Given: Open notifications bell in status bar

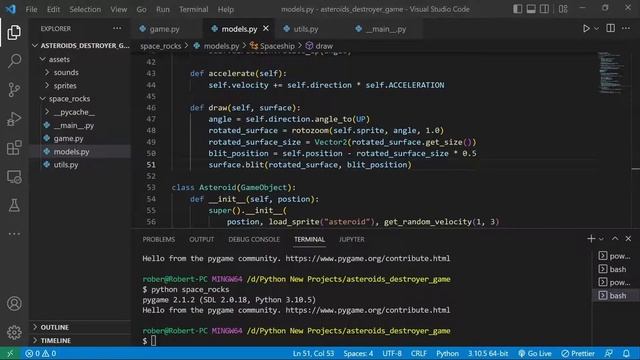Looking at the screenshot, I should pyautogui.click(x=626, y=353).
